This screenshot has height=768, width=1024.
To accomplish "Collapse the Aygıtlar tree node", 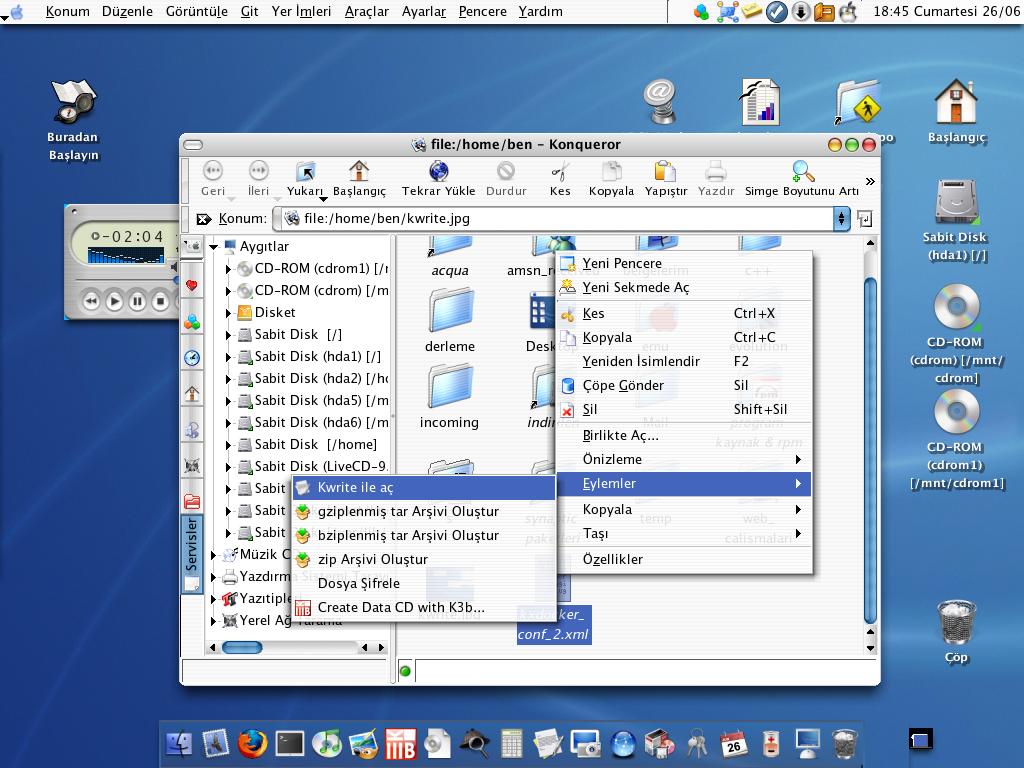I will point(214,247).
